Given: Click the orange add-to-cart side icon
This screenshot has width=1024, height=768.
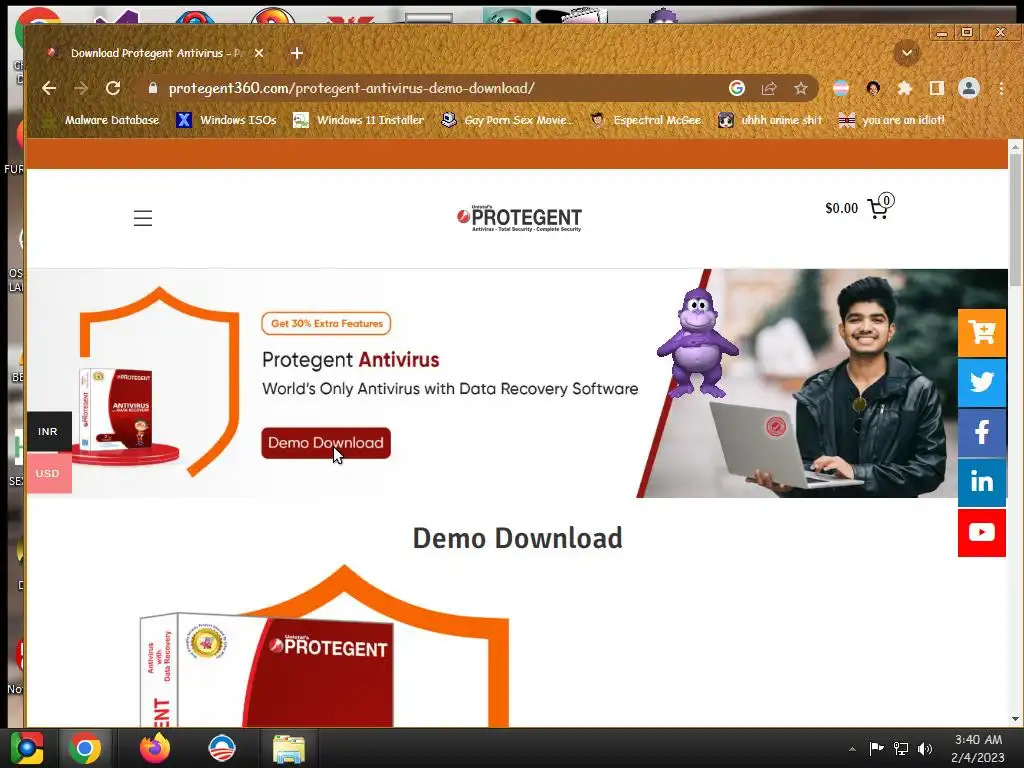Looking at the screenshot, I should tap(982, 333).
